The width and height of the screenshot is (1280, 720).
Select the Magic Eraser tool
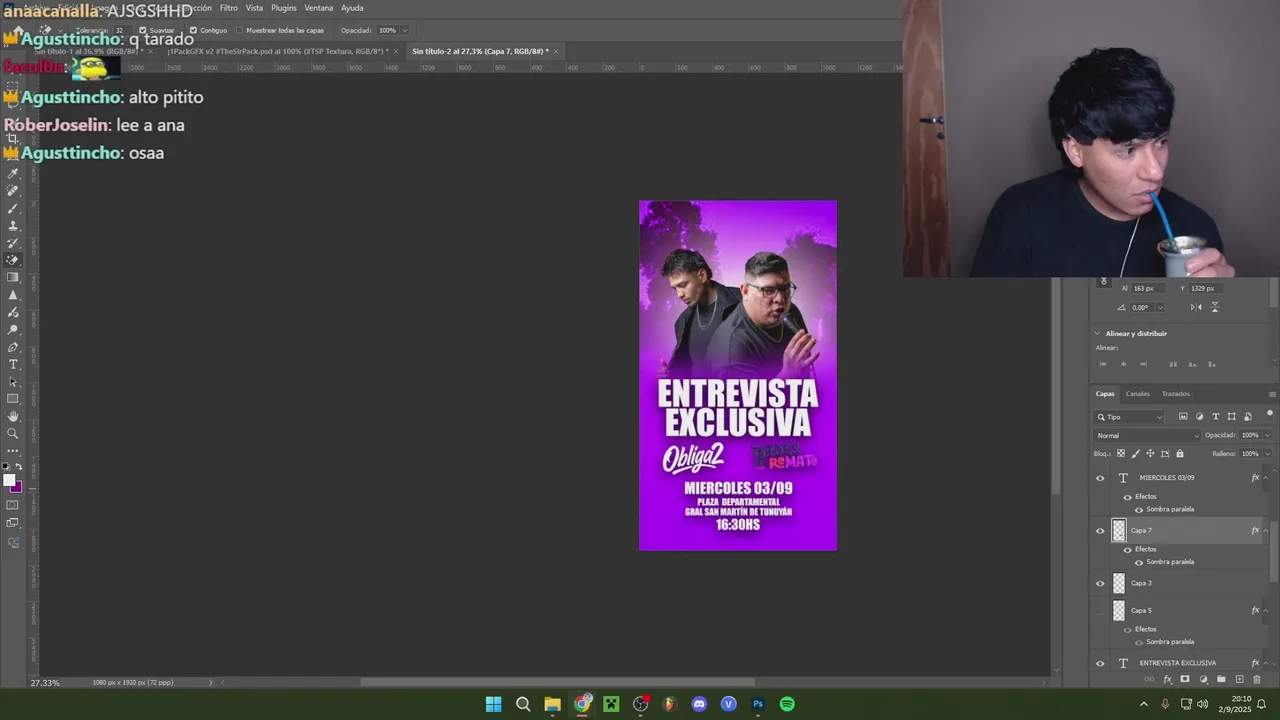click(13, 260)
